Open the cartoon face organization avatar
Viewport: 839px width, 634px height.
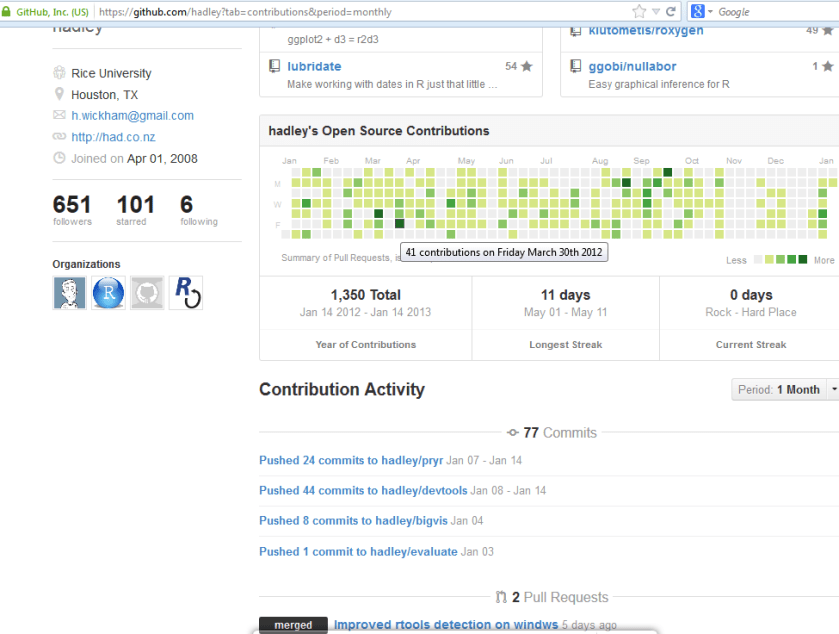pyautogui.click(x=69, y=293)
